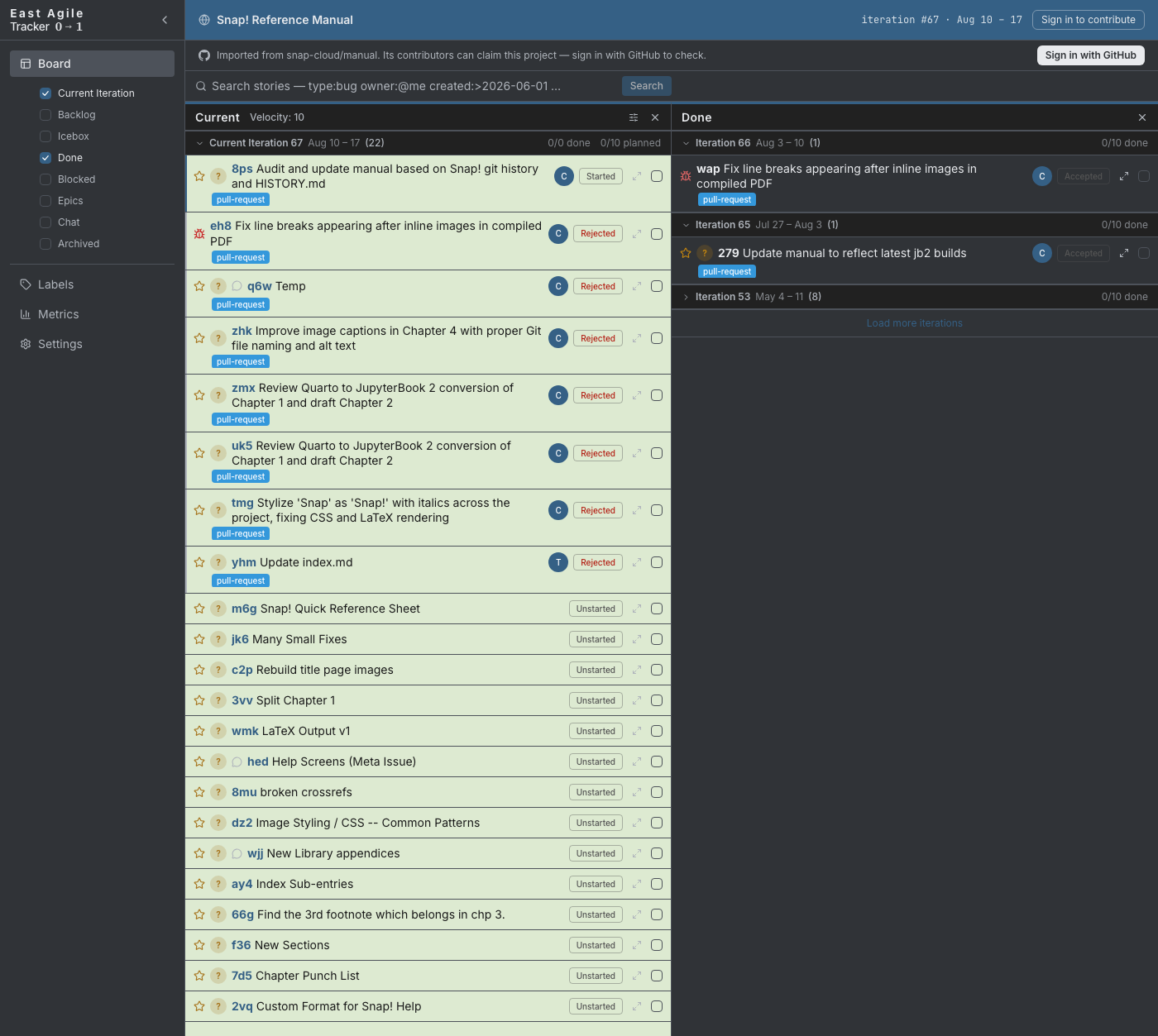Screen dimensions: 1158x1036
Task: Enable the Archived panel checkbox
Action: tap(45, 244)
